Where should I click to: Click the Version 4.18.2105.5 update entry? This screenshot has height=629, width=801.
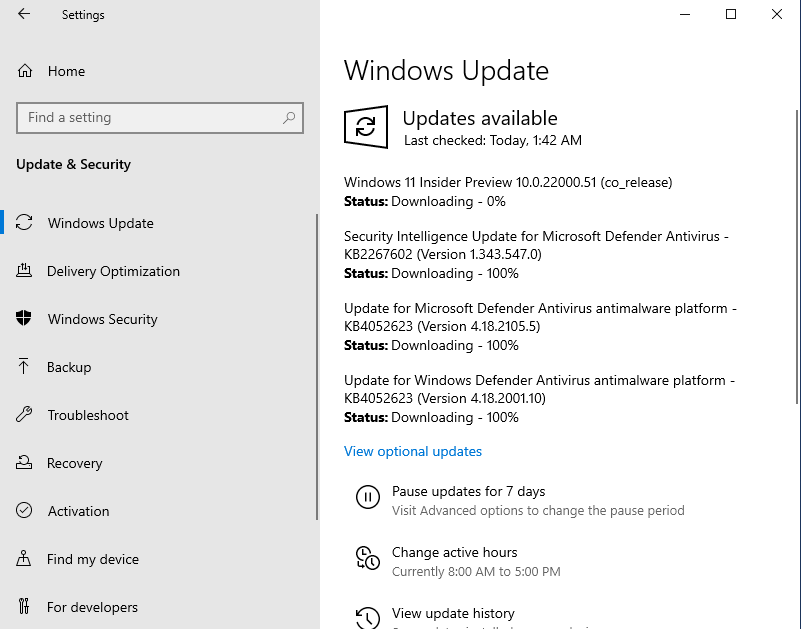point(540,317)
